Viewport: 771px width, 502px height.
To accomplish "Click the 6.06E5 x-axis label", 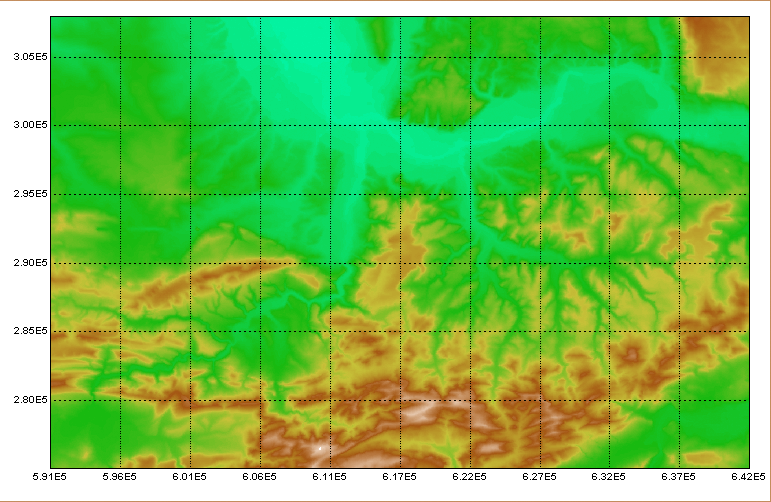I will tap(259, 476).
